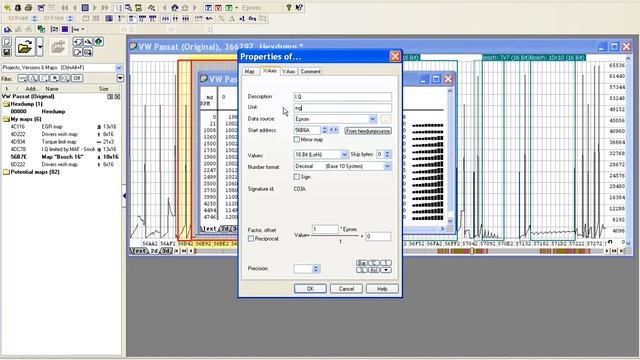640x360 pixels.
Task: Click the Description input field
Action: (x=342, y=97)
